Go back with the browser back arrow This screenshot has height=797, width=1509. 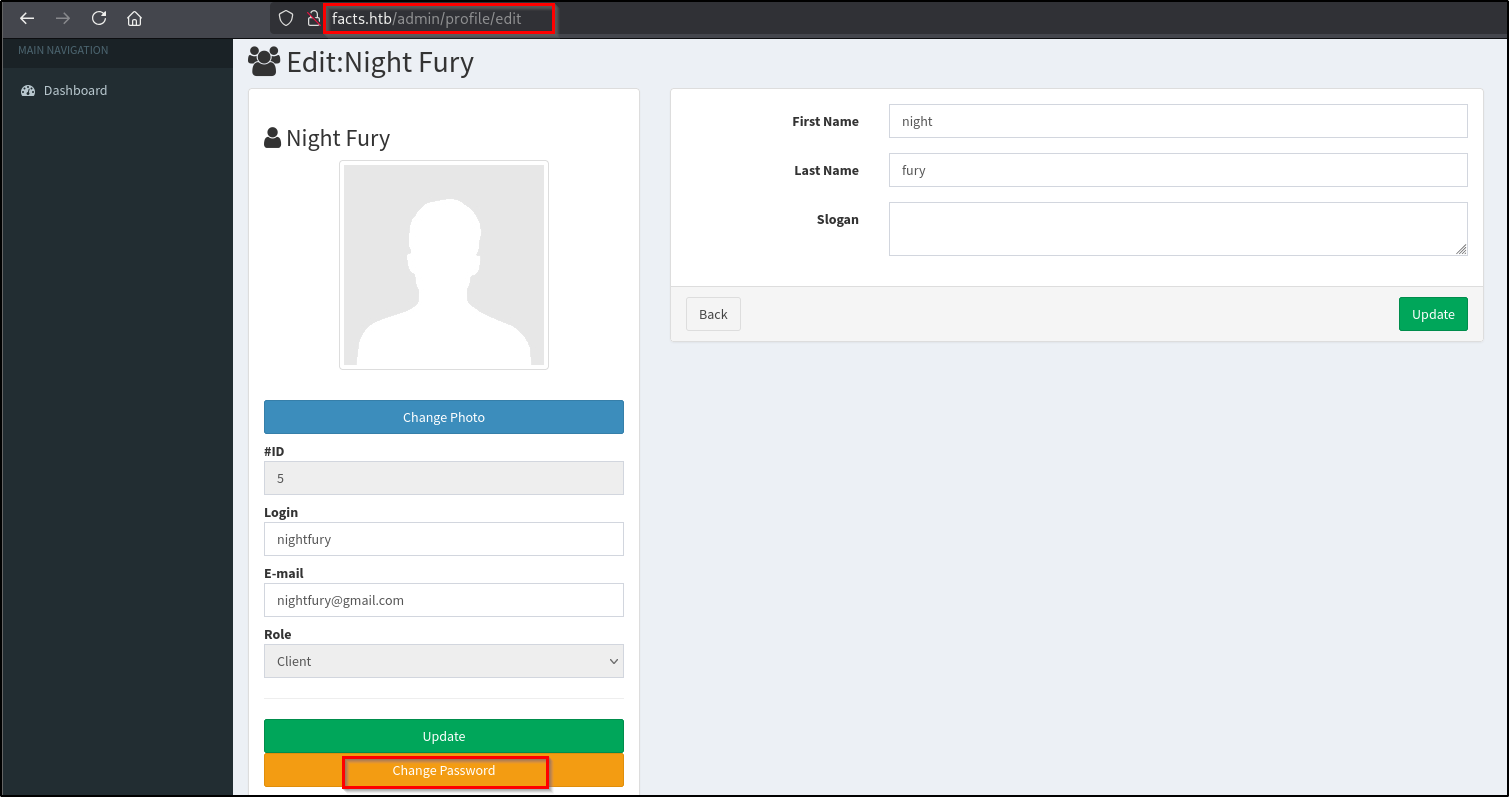click(27, 18)
